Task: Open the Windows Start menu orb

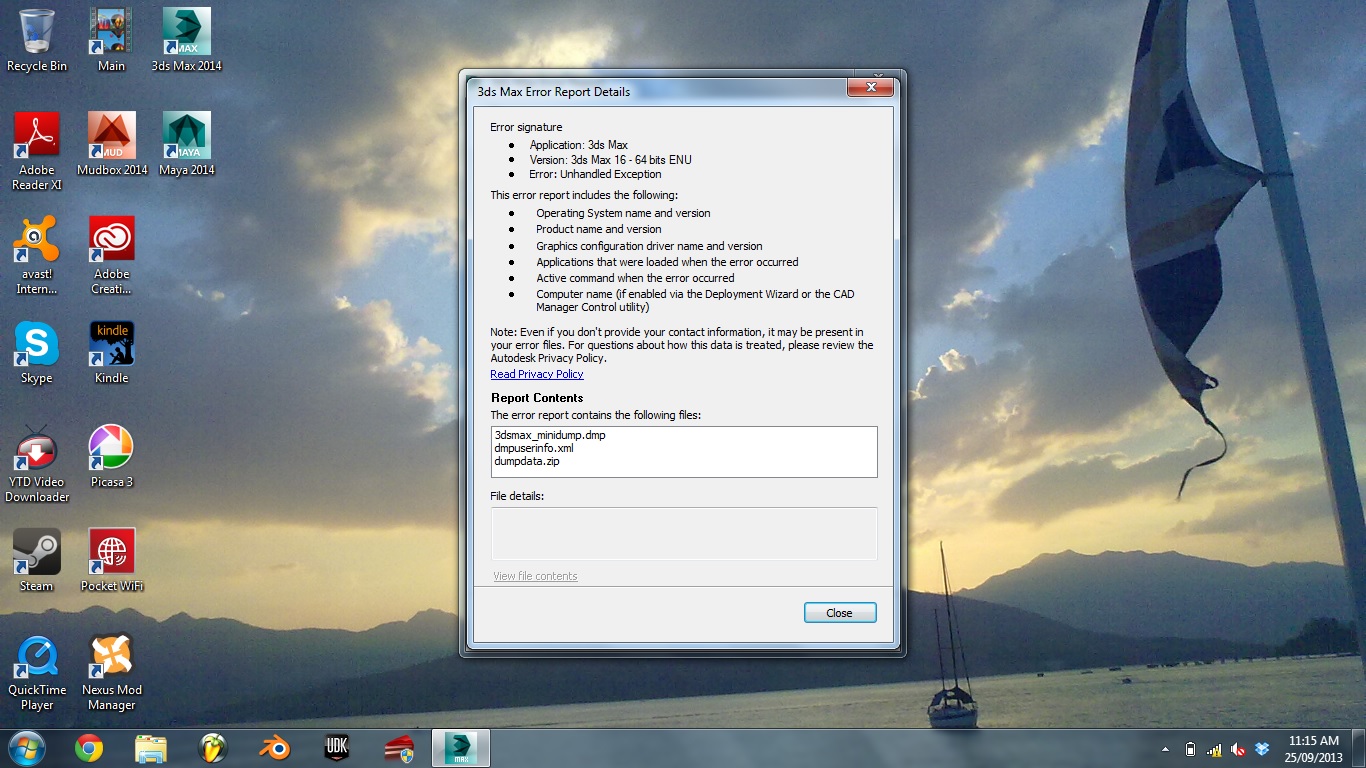Action: pyautogui.click(x=27, y=748)
